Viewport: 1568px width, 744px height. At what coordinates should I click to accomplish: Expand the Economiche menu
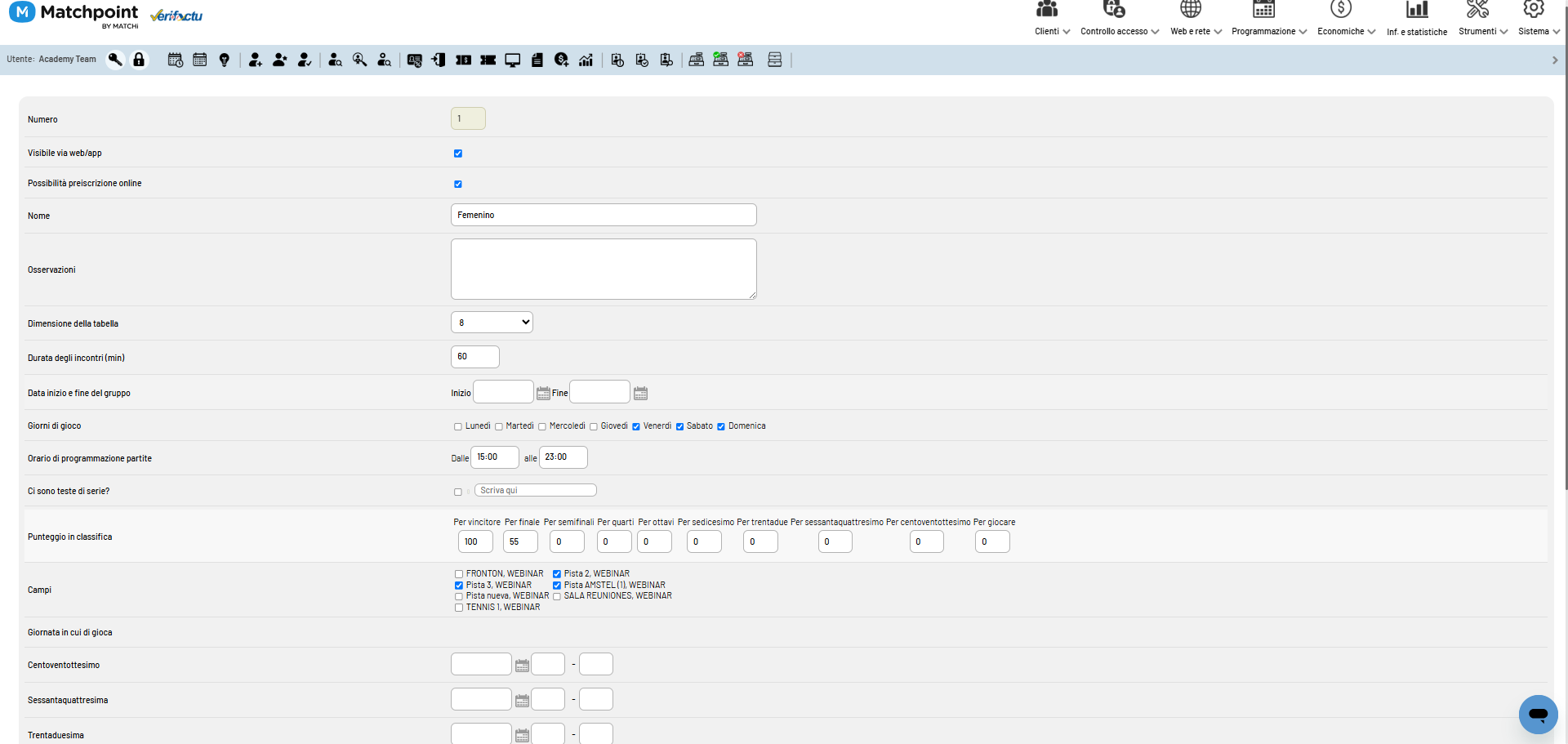1346,31
